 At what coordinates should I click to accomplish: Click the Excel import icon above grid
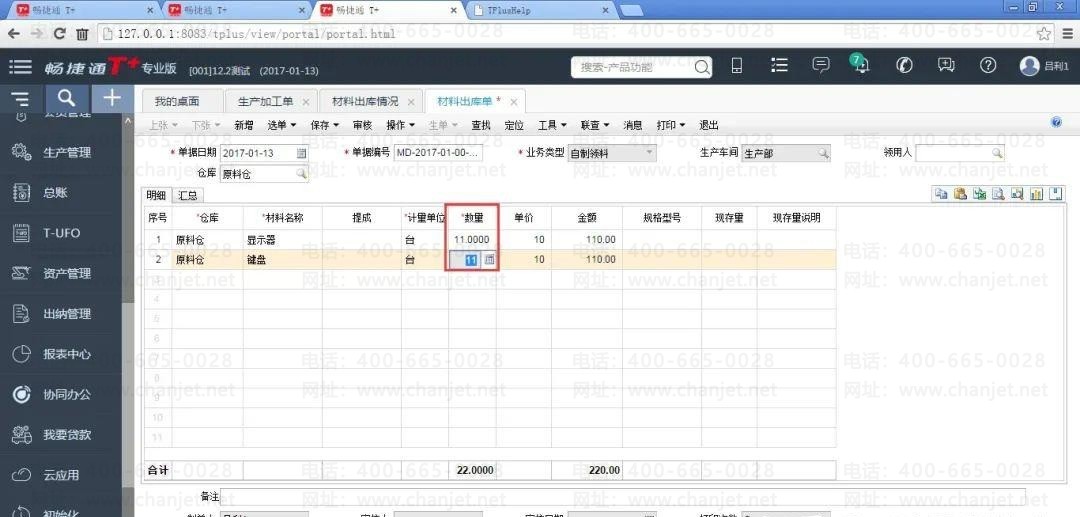(979, 194)
